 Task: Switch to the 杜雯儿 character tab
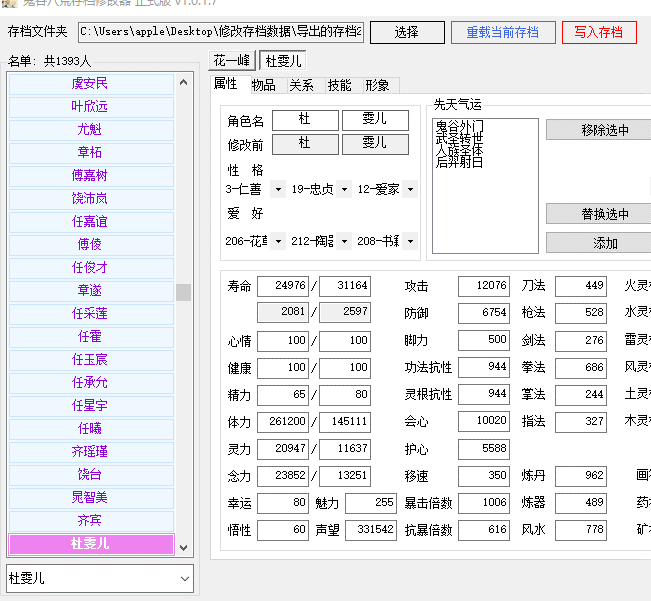pos(283,61)
